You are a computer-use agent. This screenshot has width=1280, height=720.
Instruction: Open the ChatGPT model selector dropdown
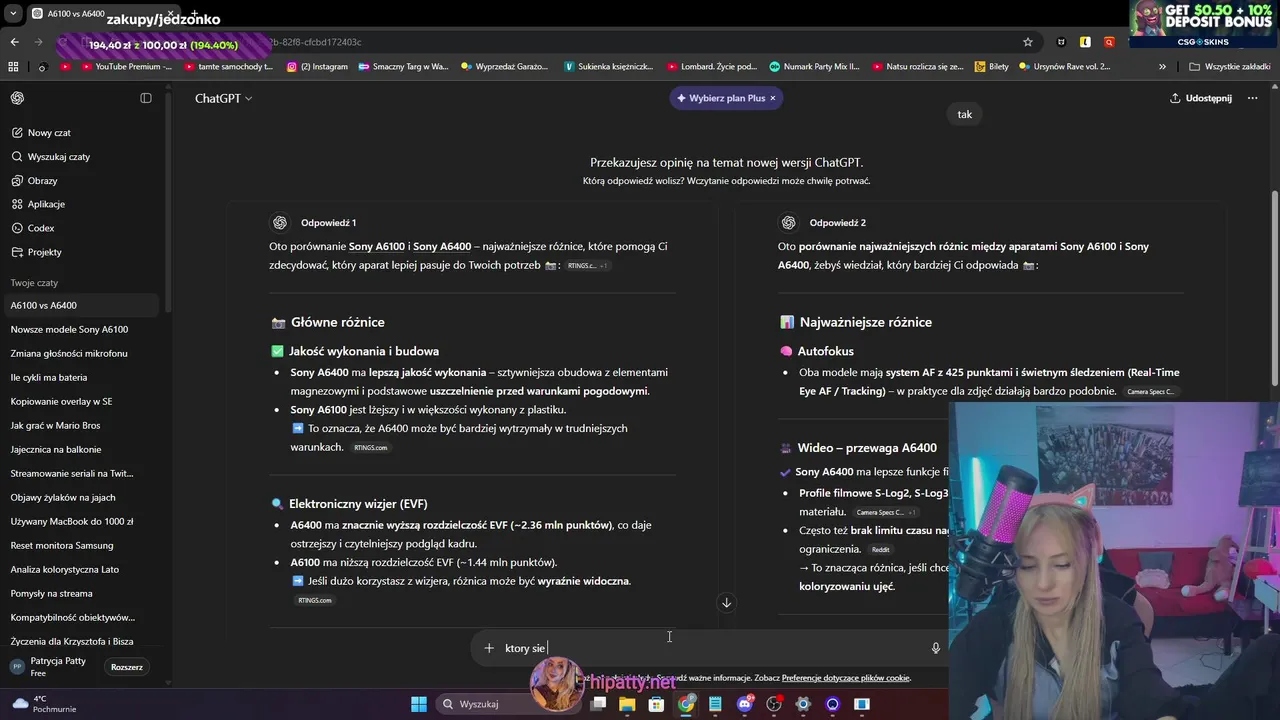coord(223,98)
